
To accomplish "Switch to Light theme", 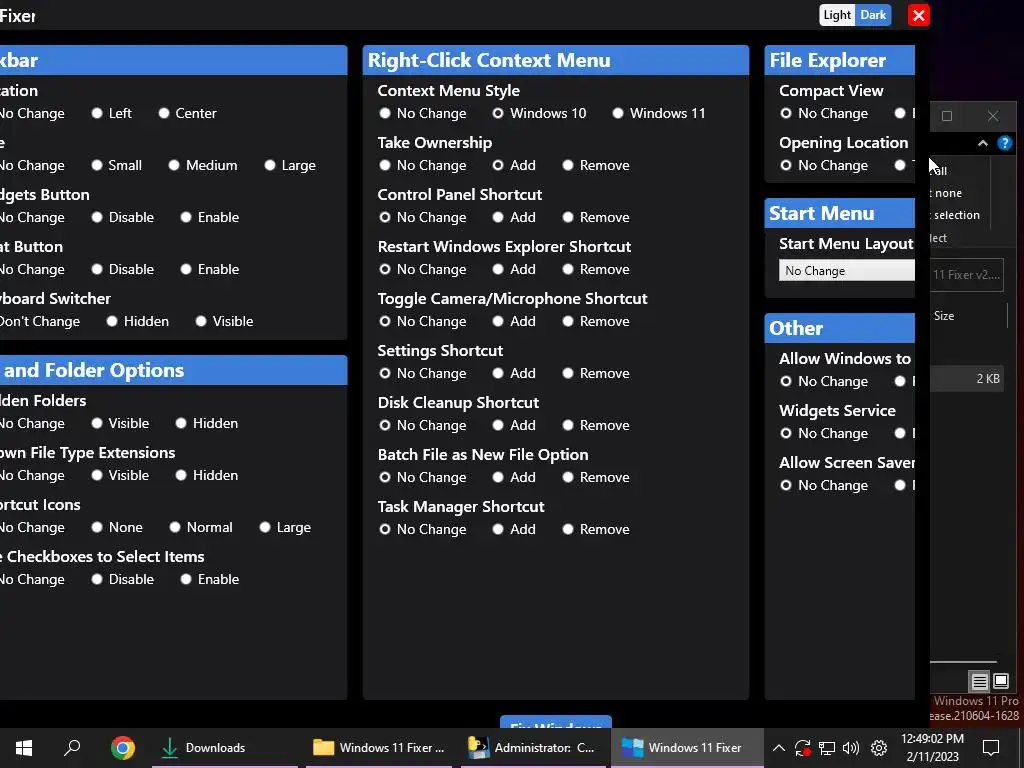I will 837,15.
